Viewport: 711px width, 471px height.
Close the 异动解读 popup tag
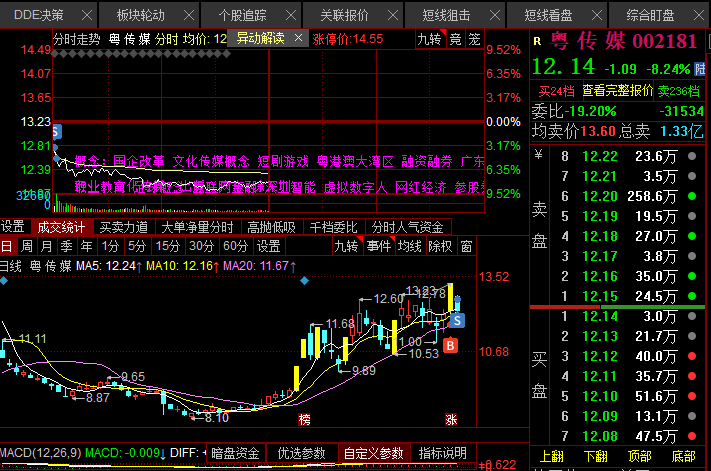pyautogui.click(x=298, y=38)
